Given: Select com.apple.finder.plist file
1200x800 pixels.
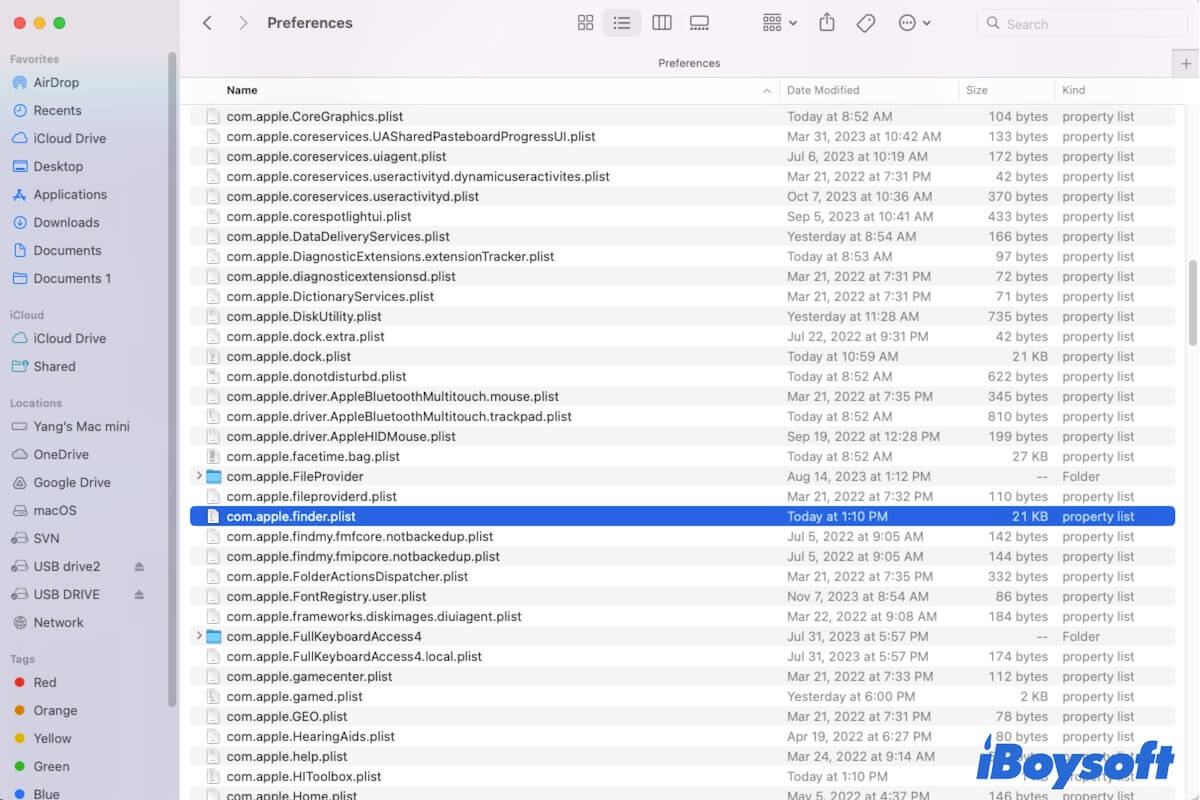Looking at the screenshot, I should click(682, 517).
